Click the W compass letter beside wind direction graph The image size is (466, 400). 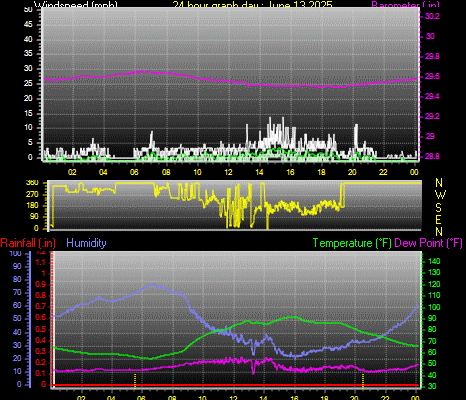click(x=440, y=195)
